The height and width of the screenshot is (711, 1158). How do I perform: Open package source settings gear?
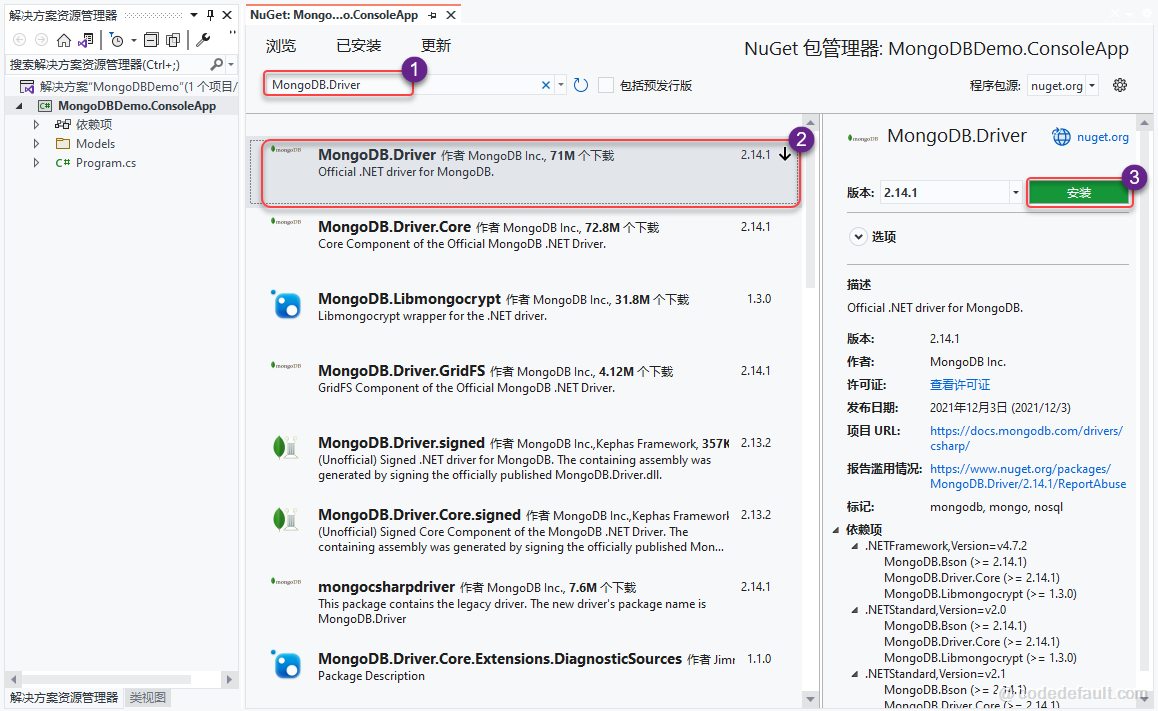click(x=1119, y=85)
